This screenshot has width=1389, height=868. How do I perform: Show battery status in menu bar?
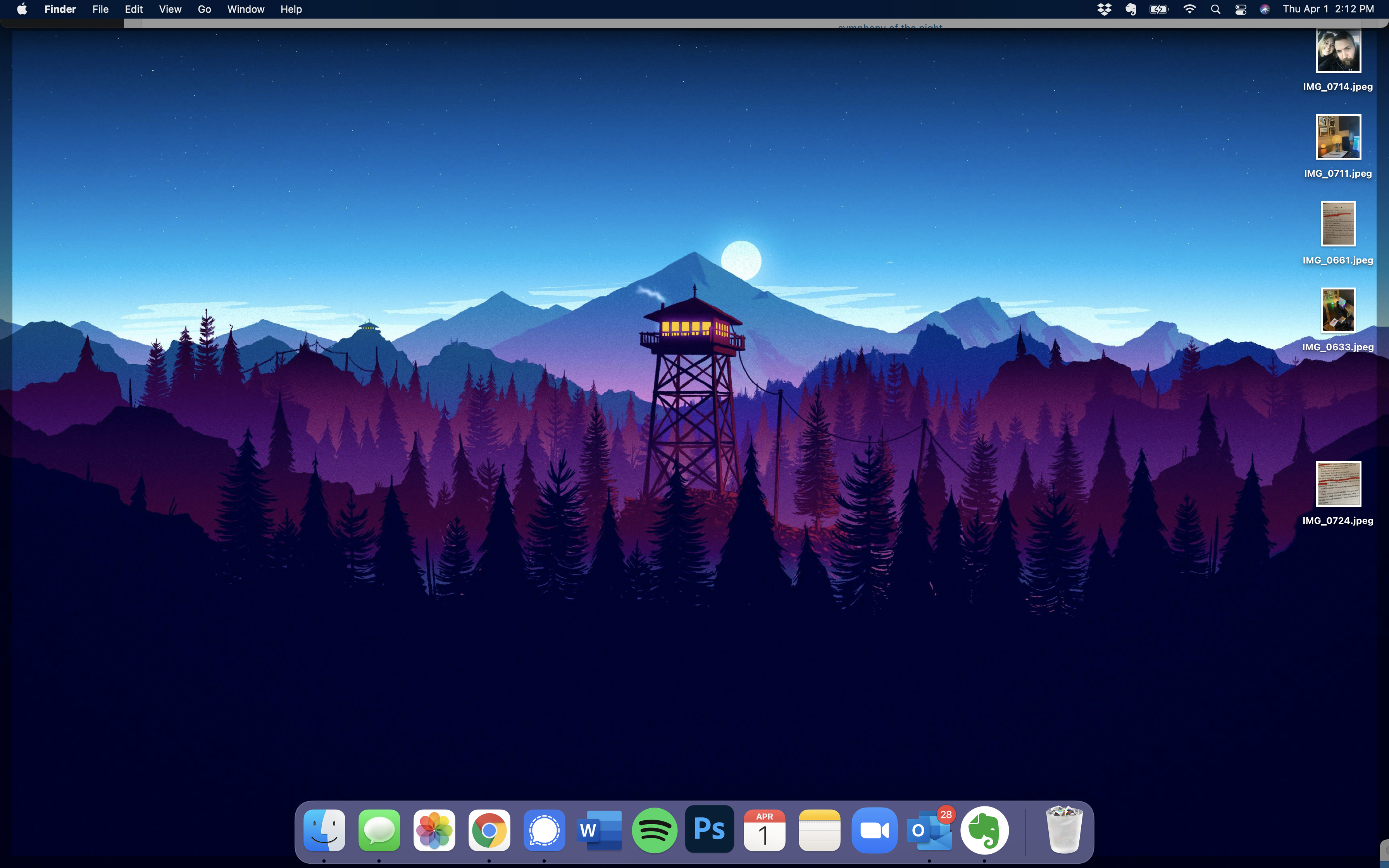(x=1159, y=9)
